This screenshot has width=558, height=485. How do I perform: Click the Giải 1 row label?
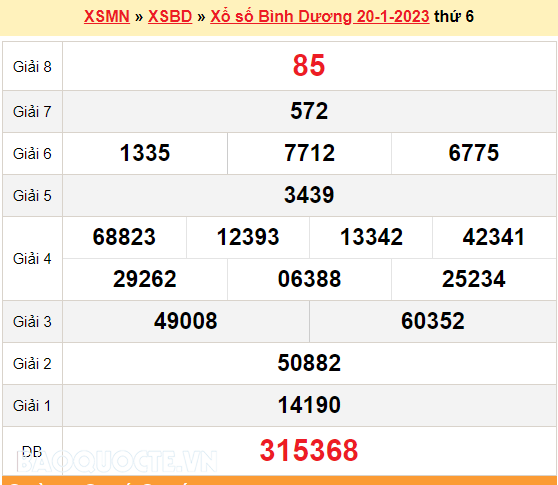coord(32,406)
